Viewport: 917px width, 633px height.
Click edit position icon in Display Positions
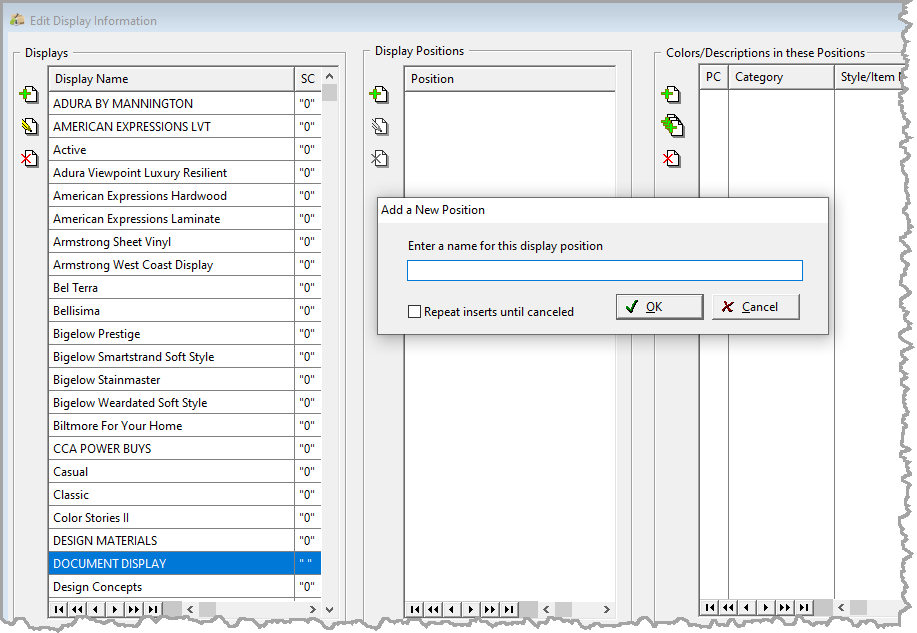click(x=380, y=126)
